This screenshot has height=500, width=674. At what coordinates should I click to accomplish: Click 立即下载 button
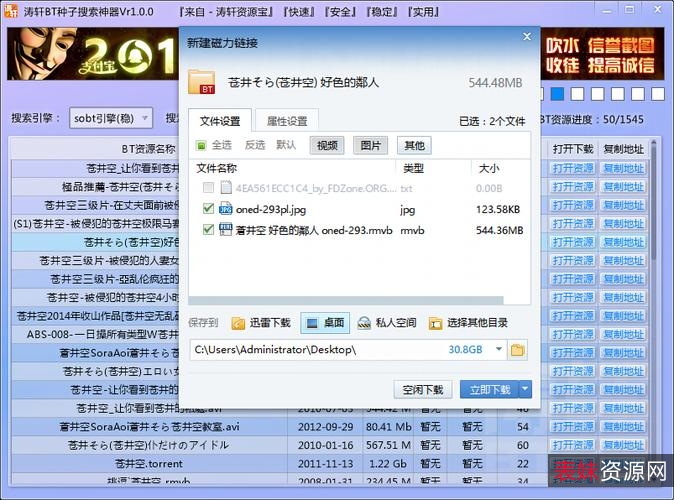click(490, 390)
